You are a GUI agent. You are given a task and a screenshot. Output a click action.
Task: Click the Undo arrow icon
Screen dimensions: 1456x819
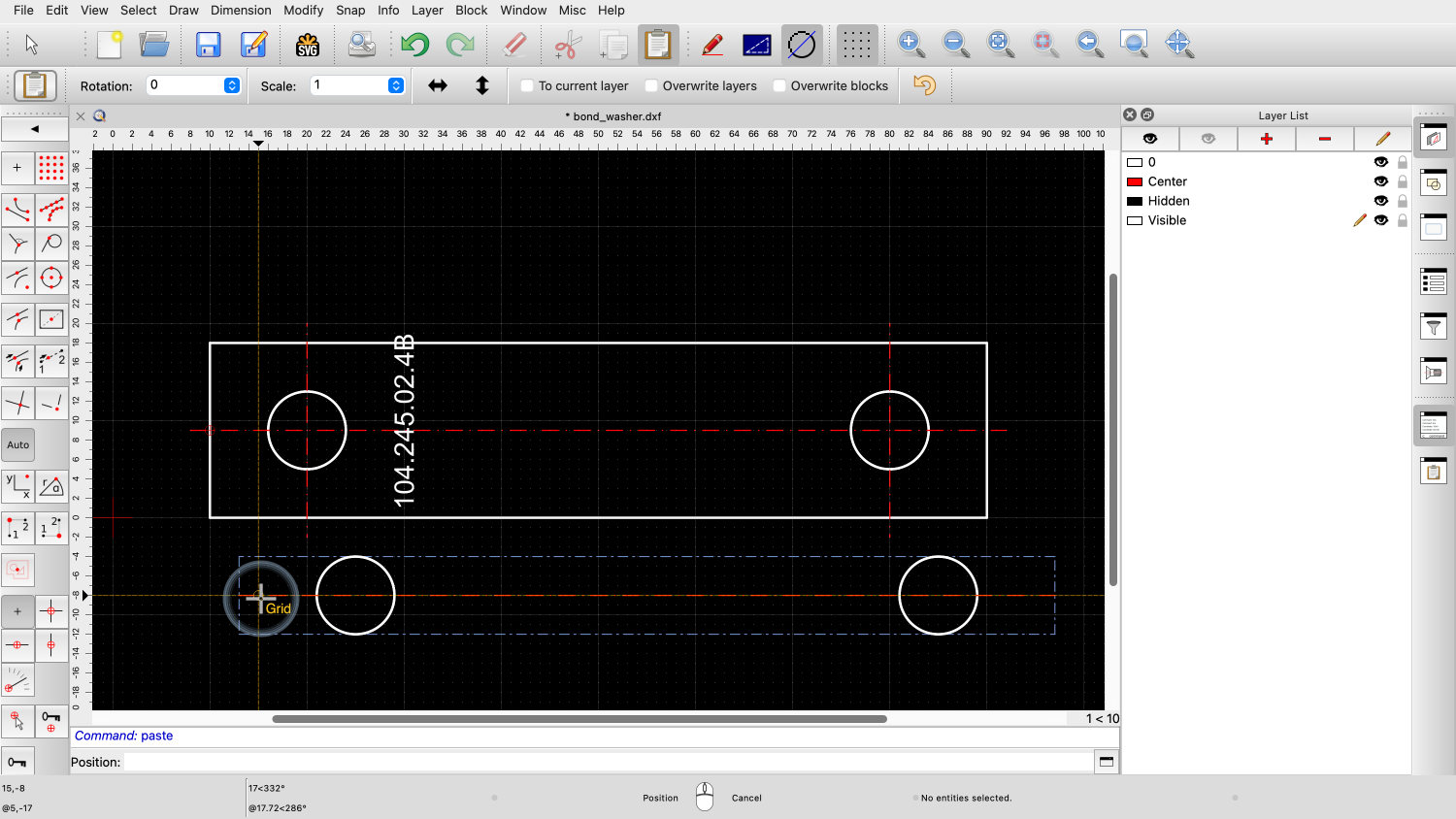click(414, 45)
